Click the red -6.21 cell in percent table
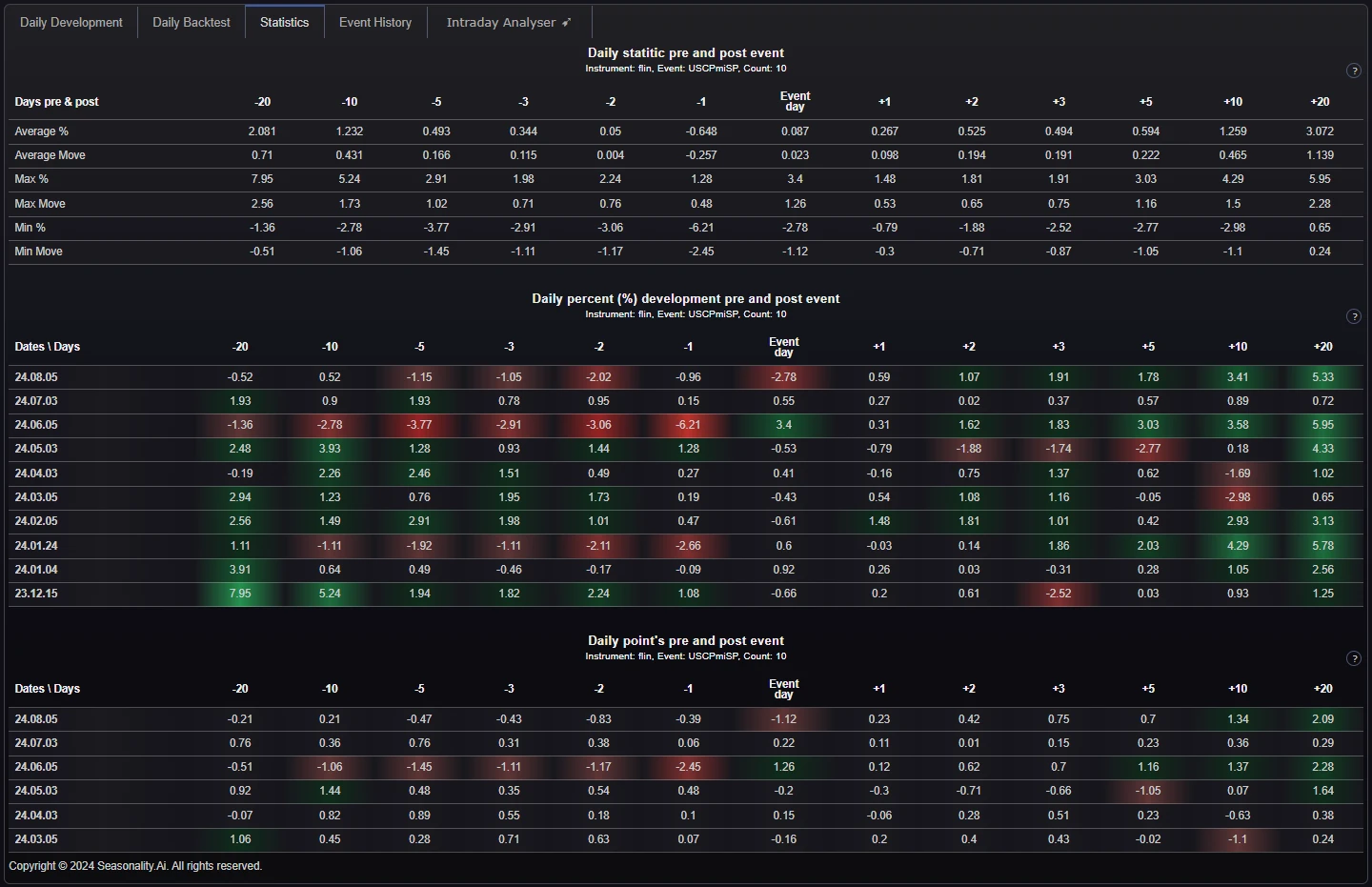1372x887 pixels. (x=688, y=425)
